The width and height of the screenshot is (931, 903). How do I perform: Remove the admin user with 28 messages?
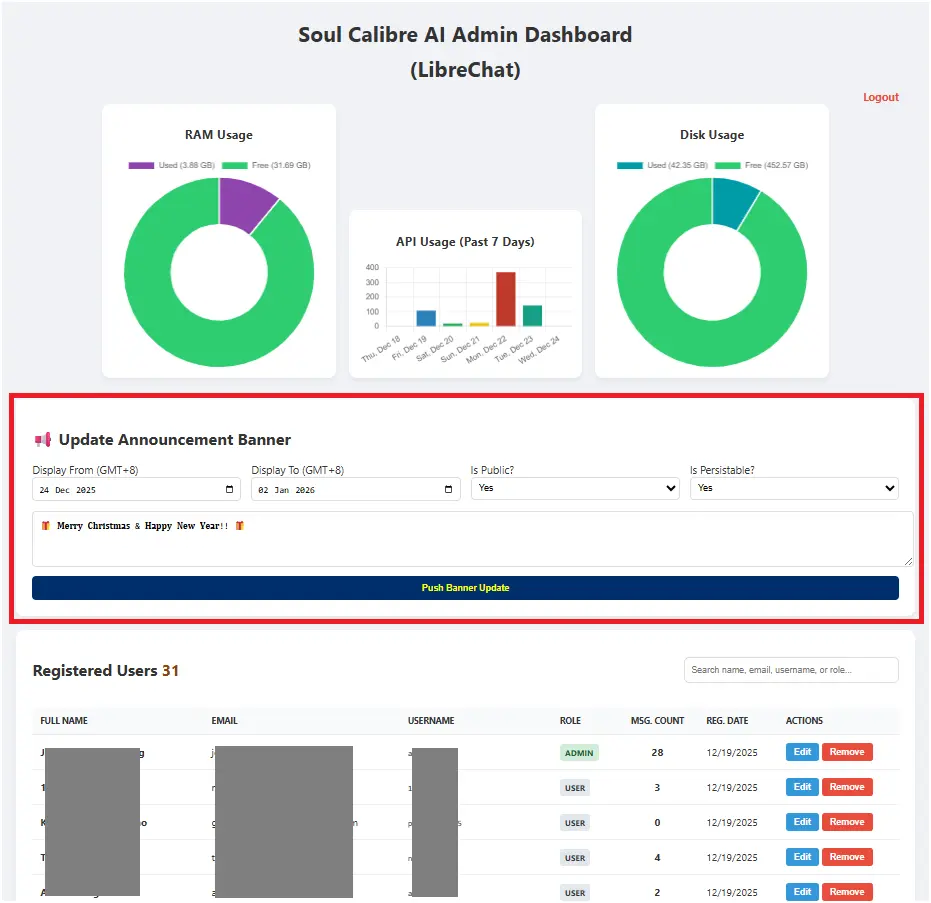click(847, 752)
